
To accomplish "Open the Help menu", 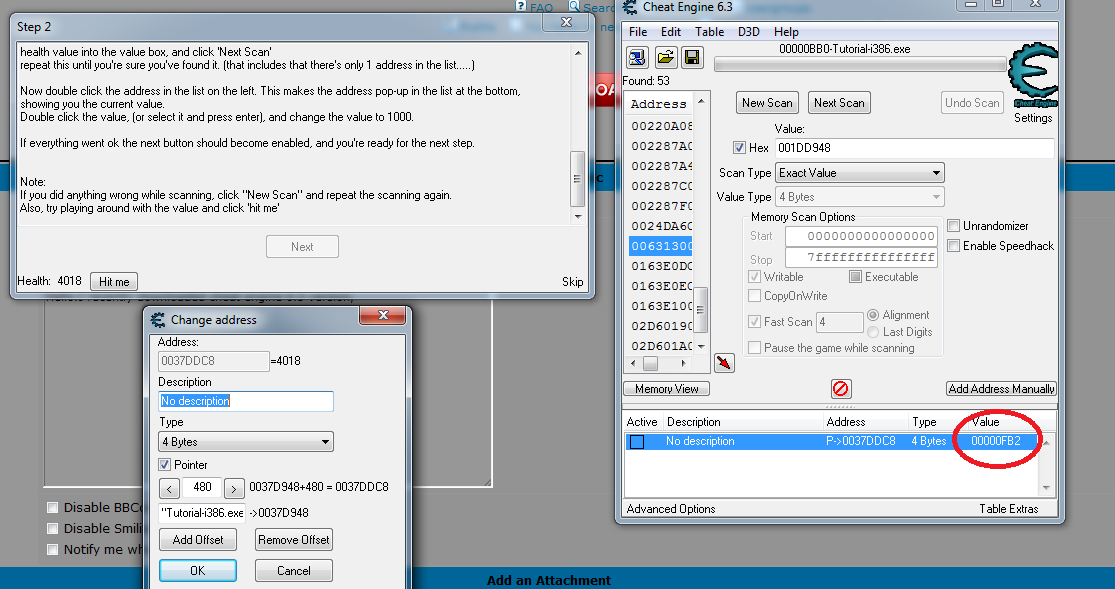I will [x=786, y=32].
